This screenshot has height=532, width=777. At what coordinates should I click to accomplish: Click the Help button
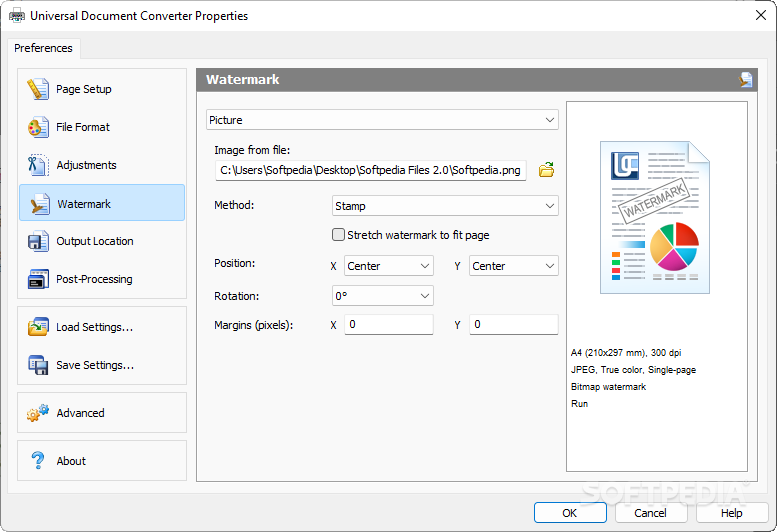click(x=731, y=513)
